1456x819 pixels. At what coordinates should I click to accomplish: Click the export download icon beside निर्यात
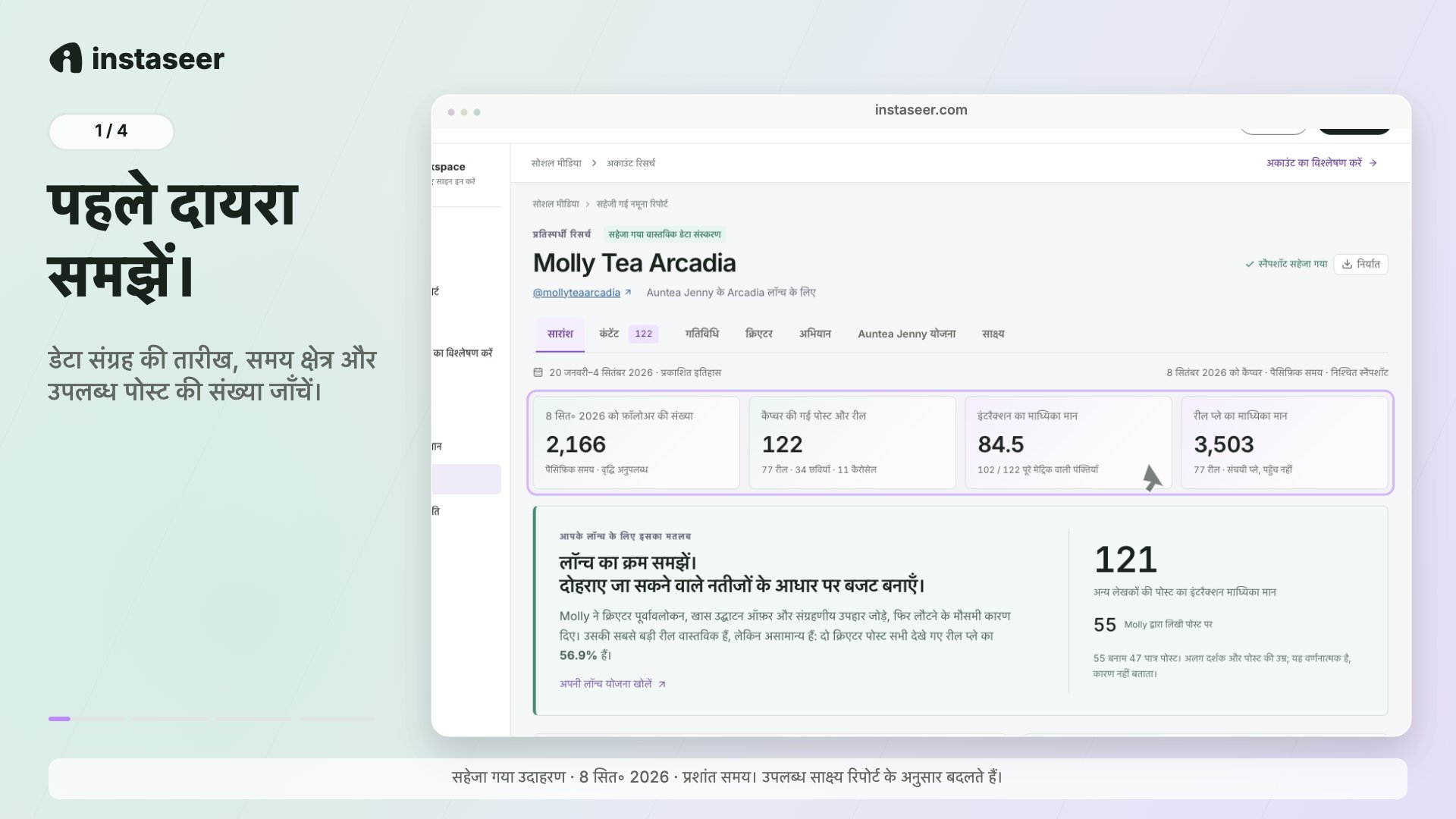(1347, 264)
